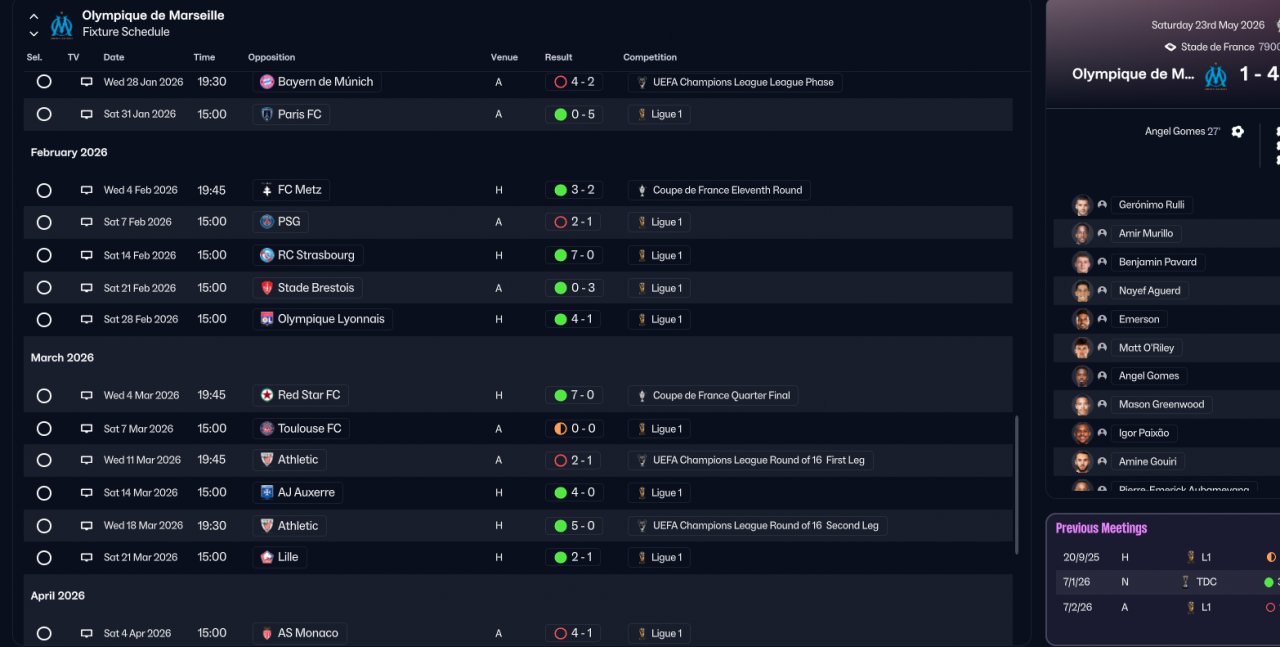Open UEFA Champions League Round of 16 First Leg
This screenshot has height=647, width=1280.
pos(751,460)
